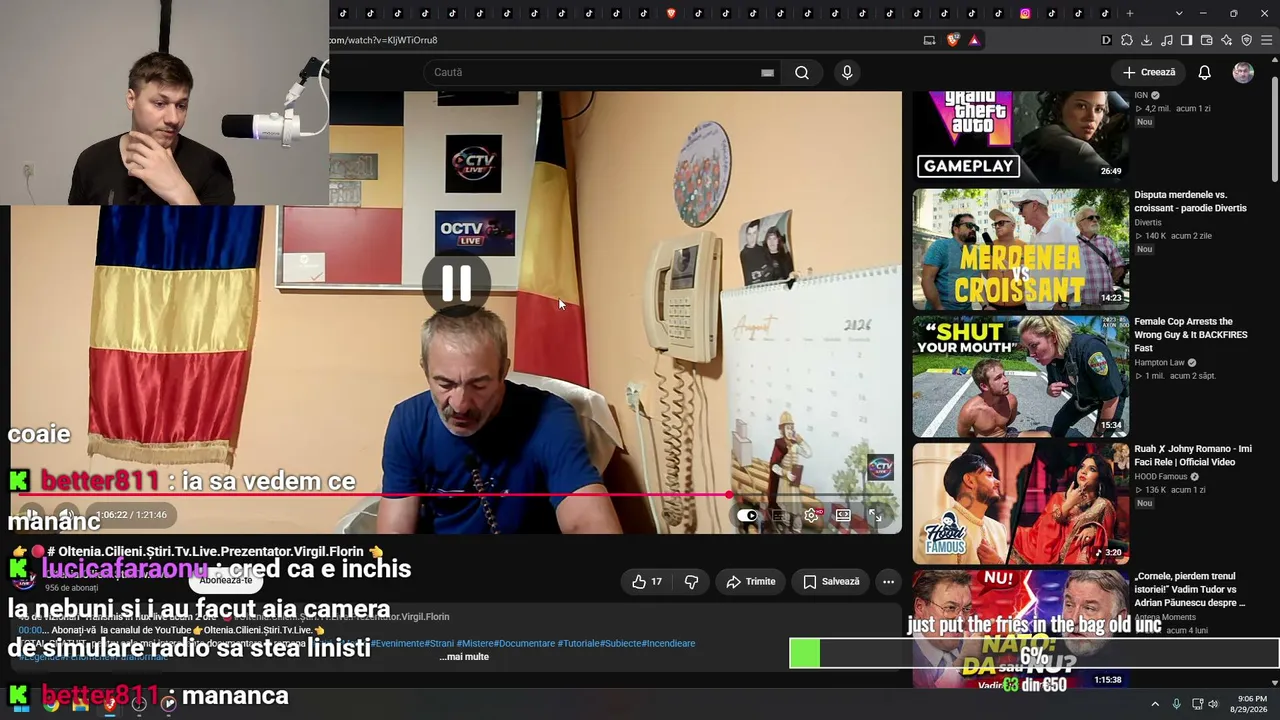Toggle subtitles on the video player
This screenshot has height=720, width=1280.
click(x=779, y=515)
